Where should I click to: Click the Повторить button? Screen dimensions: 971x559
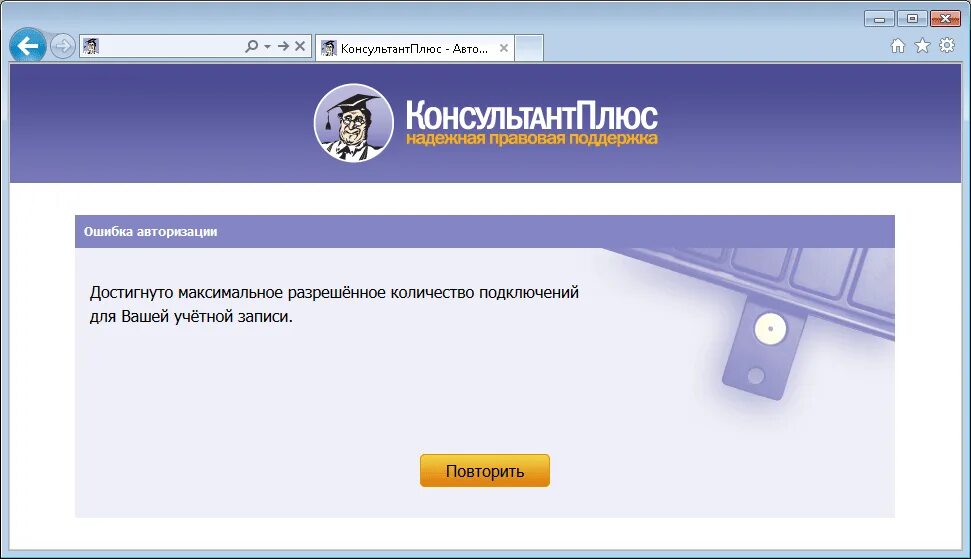485,470
